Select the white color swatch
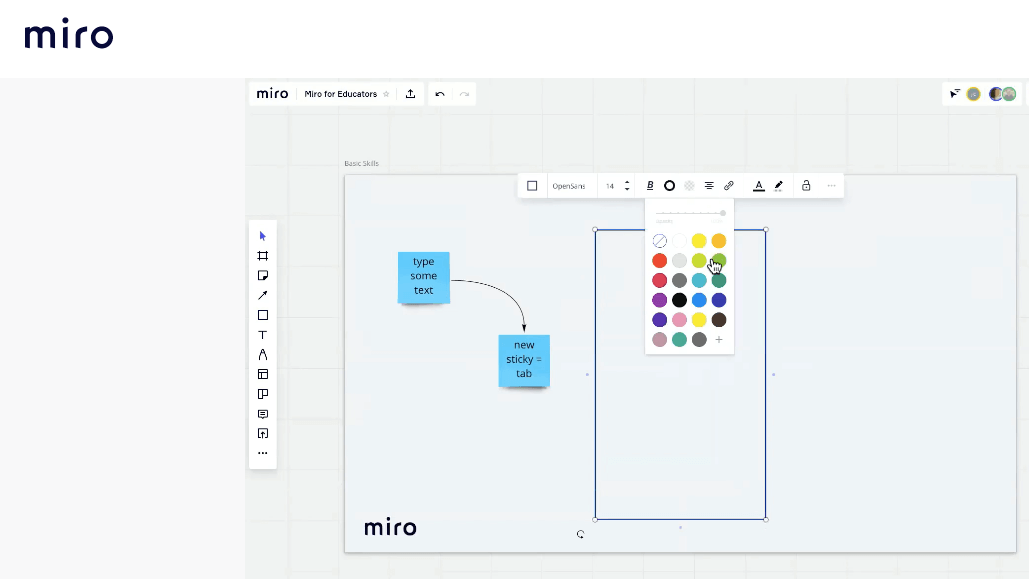 point(679,241)
